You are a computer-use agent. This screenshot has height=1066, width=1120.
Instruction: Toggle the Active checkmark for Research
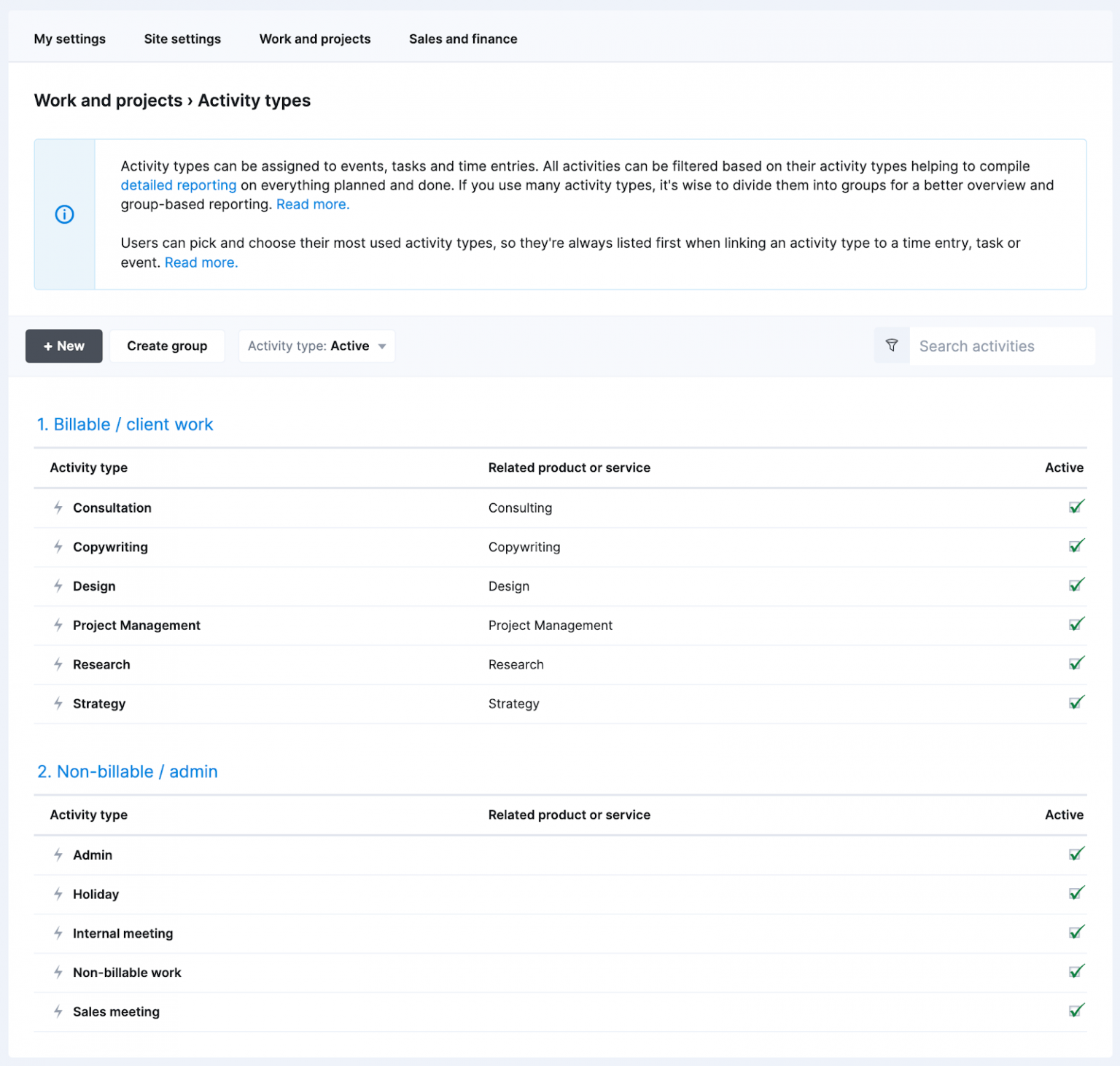pos(1076,664)
